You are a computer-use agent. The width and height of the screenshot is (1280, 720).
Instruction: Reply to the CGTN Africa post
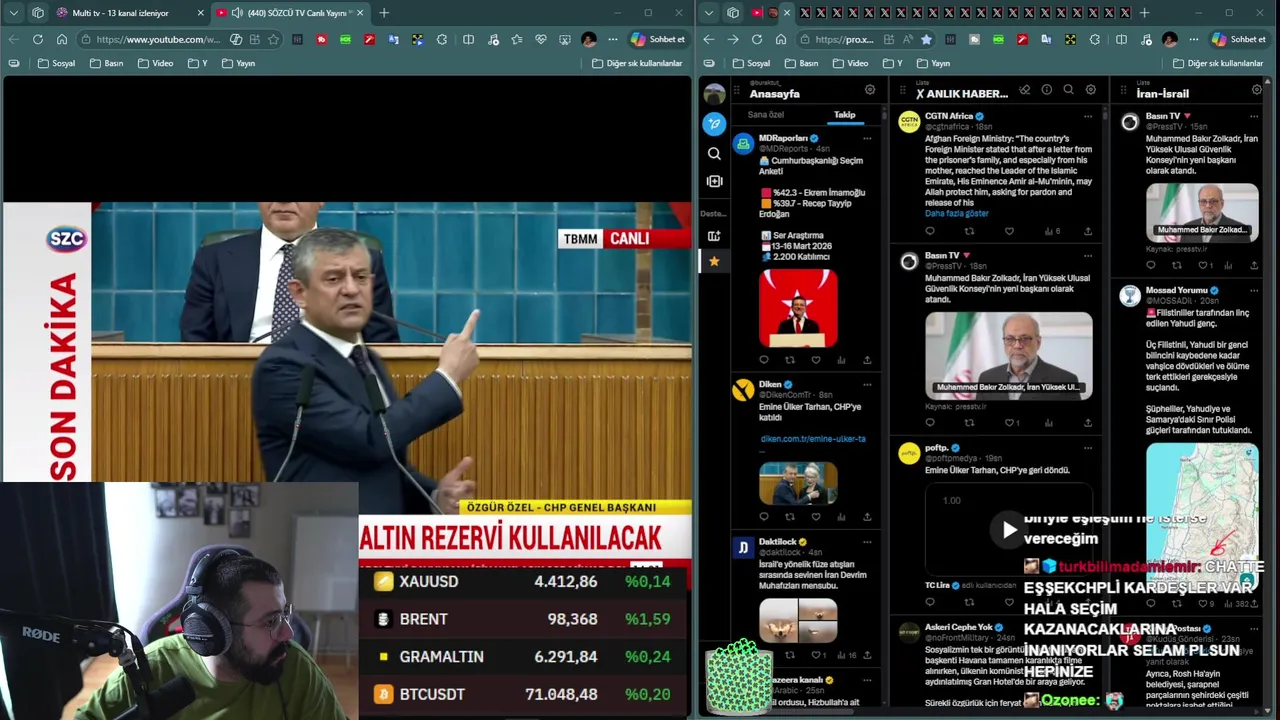point(930,231)
